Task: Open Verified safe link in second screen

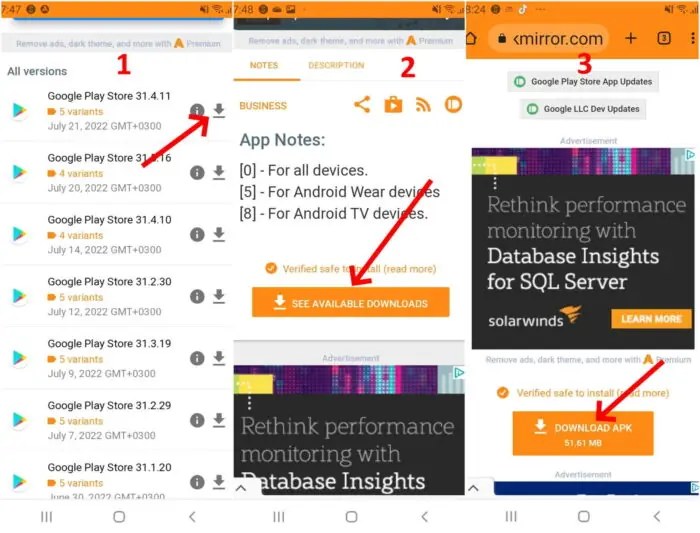Action: coord(351,269)
